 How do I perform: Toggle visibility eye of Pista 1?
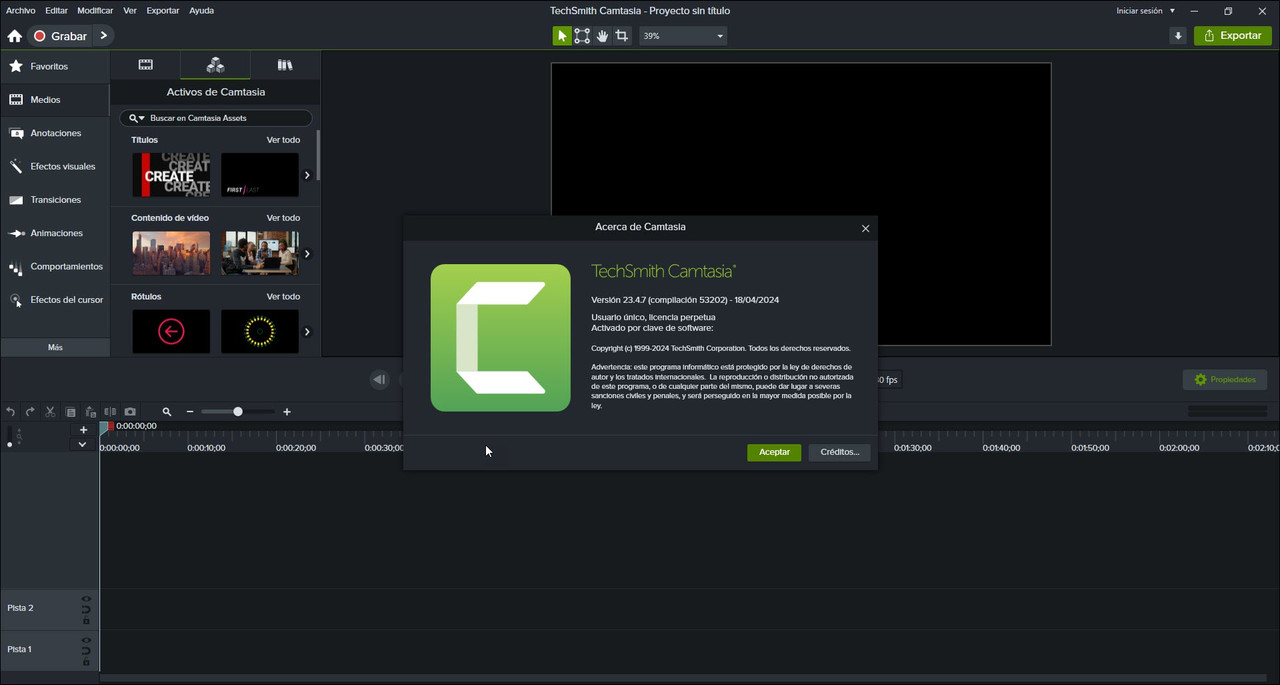pyautogui.click(x=86, y=640)
